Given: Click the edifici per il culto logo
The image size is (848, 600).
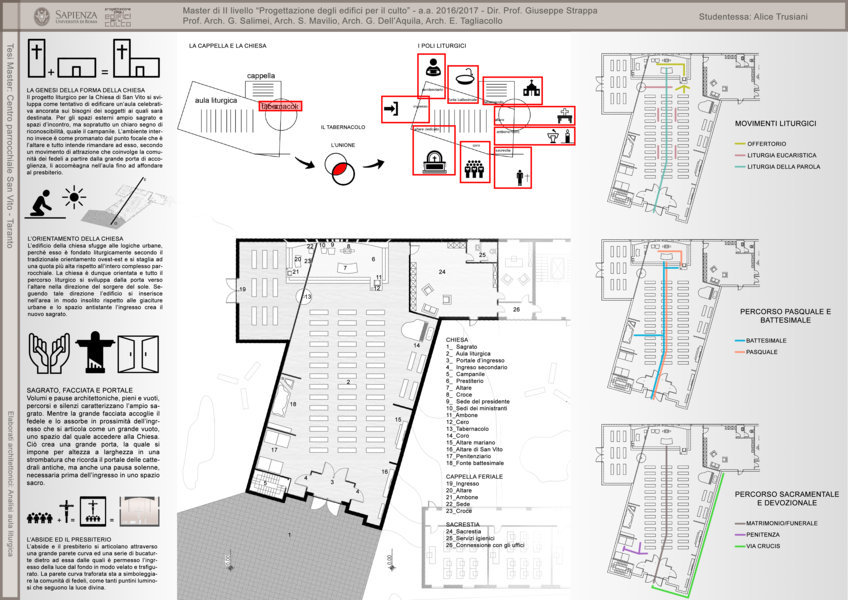Looking at the screenshot, I should 117,17.
